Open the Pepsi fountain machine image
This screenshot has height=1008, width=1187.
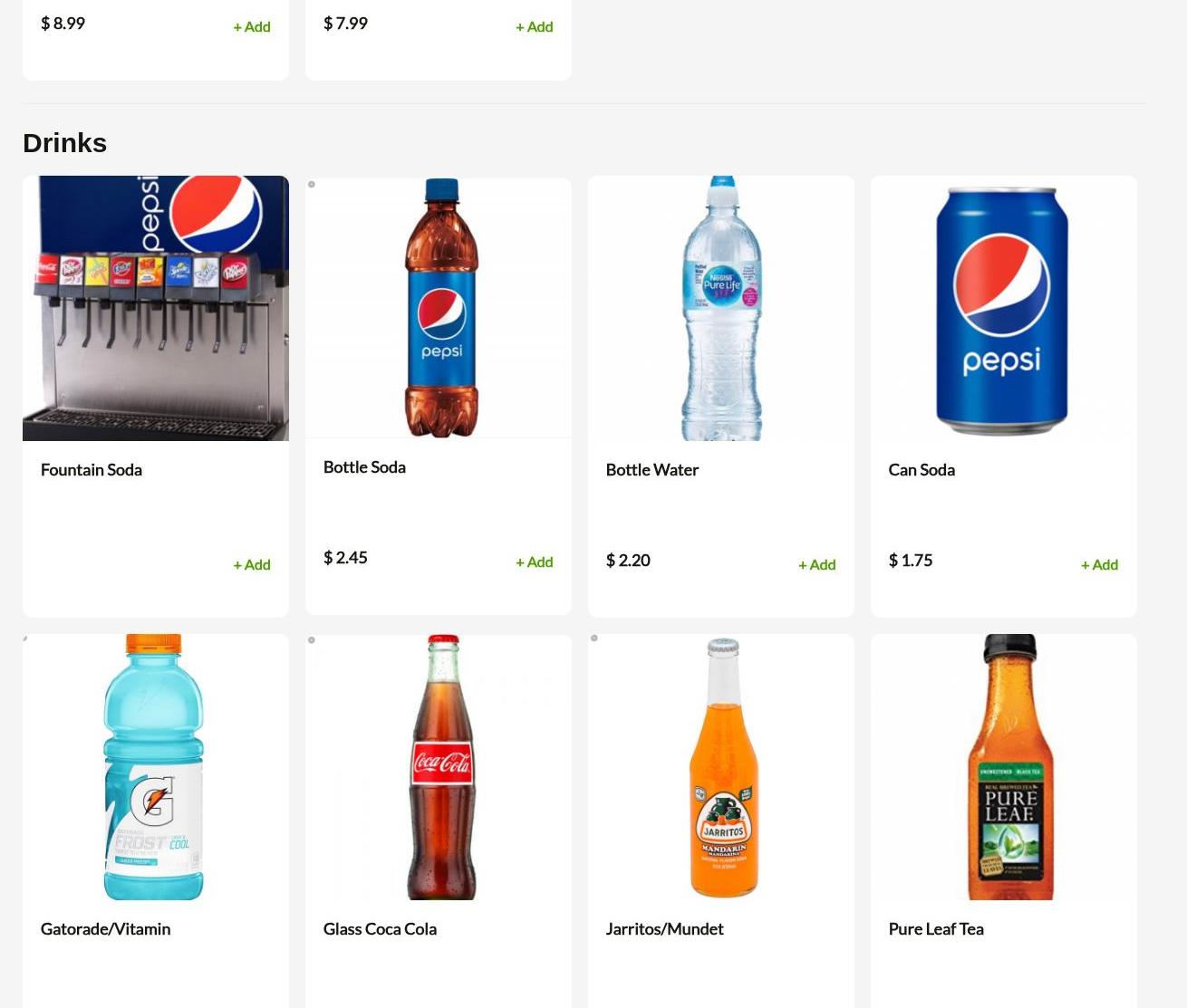[156, 308]
